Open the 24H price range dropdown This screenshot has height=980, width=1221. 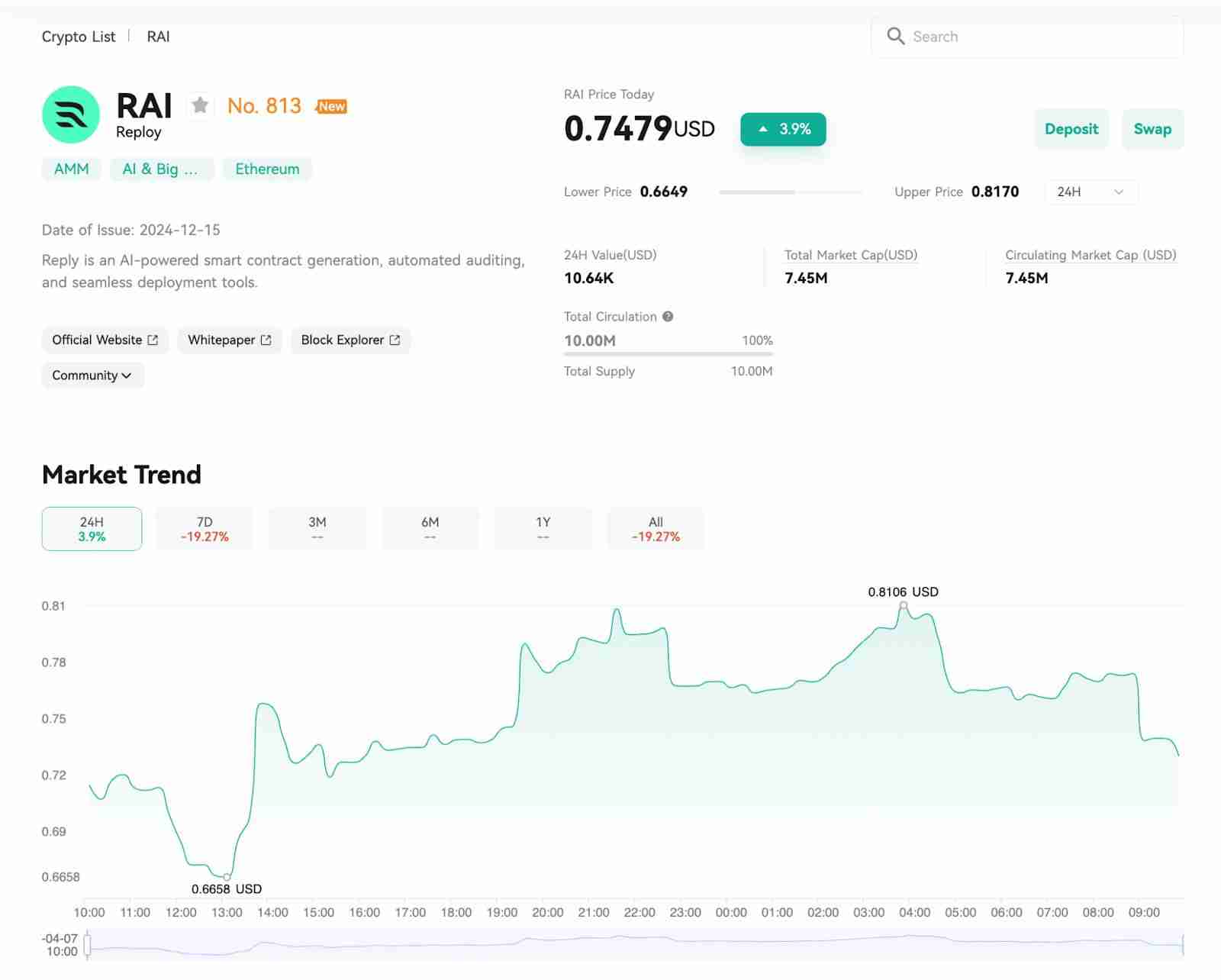pos(1090,192)
